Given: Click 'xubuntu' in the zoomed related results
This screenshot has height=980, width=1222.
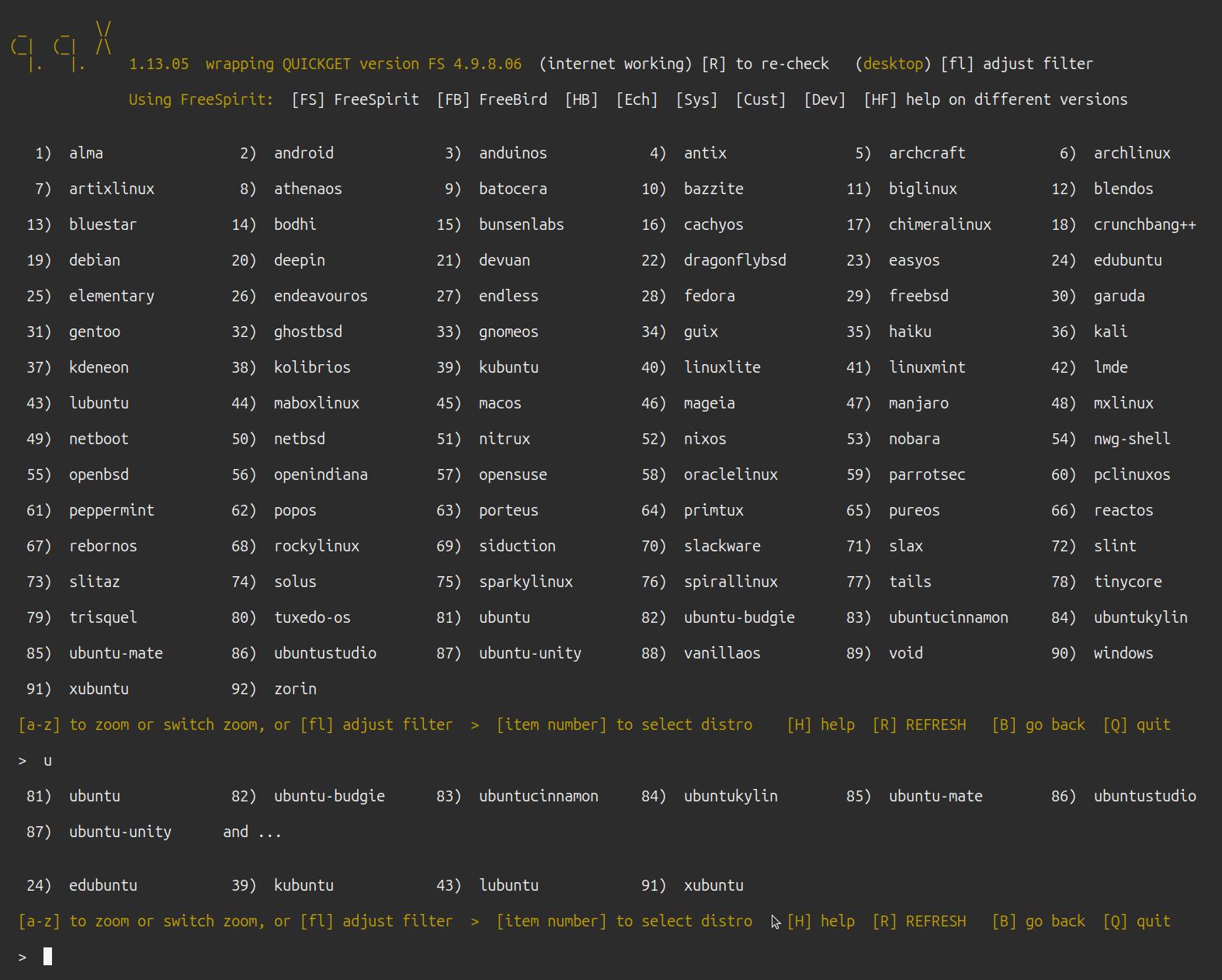Looking at the screenshot, I should click(713, 885).
